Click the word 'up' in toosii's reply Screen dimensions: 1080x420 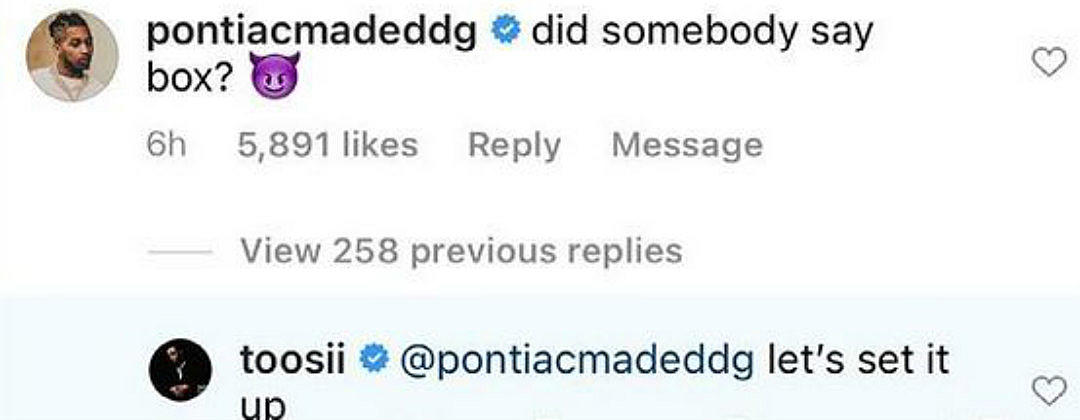[262, 407]
